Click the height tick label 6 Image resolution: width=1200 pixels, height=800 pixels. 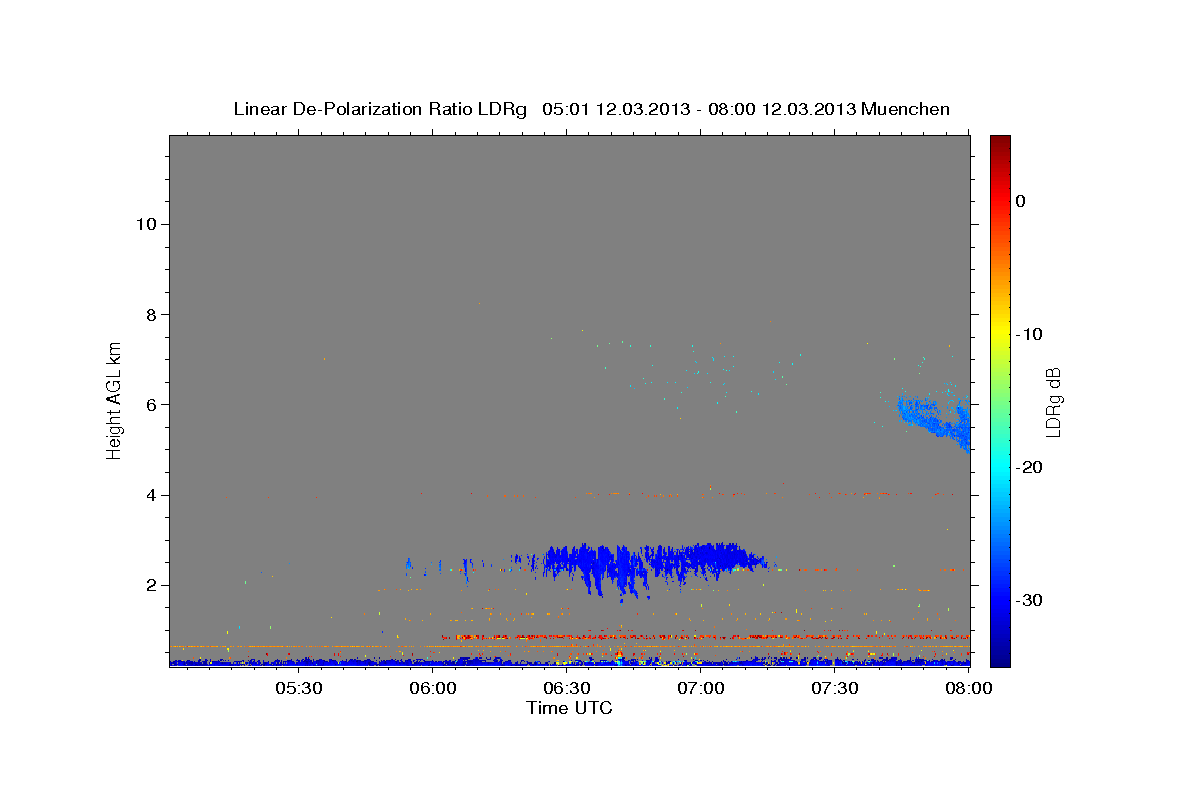pyautogui.click(x=151, y=404)
